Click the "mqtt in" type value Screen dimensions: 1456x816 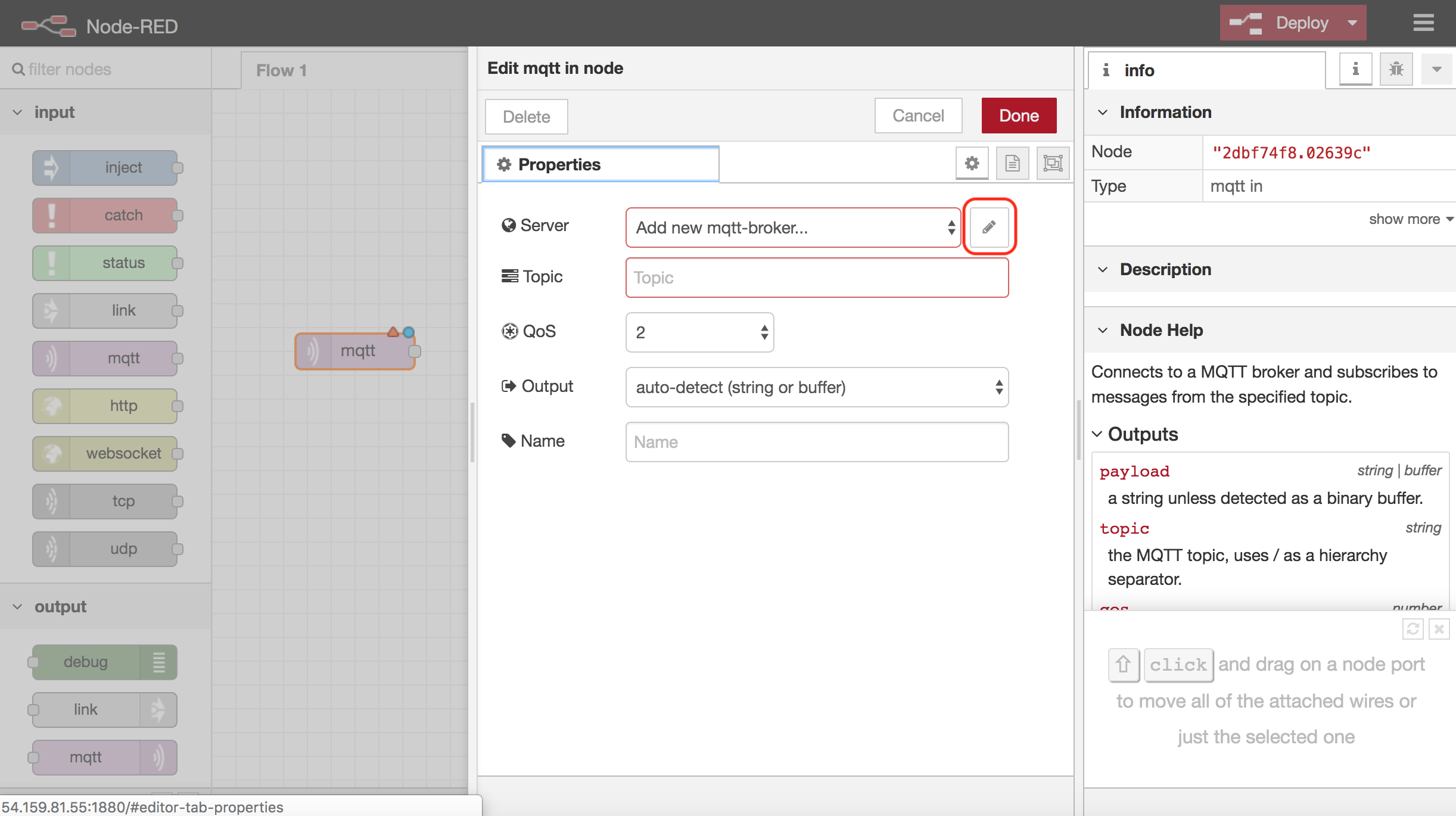[x=1236, y=186]
